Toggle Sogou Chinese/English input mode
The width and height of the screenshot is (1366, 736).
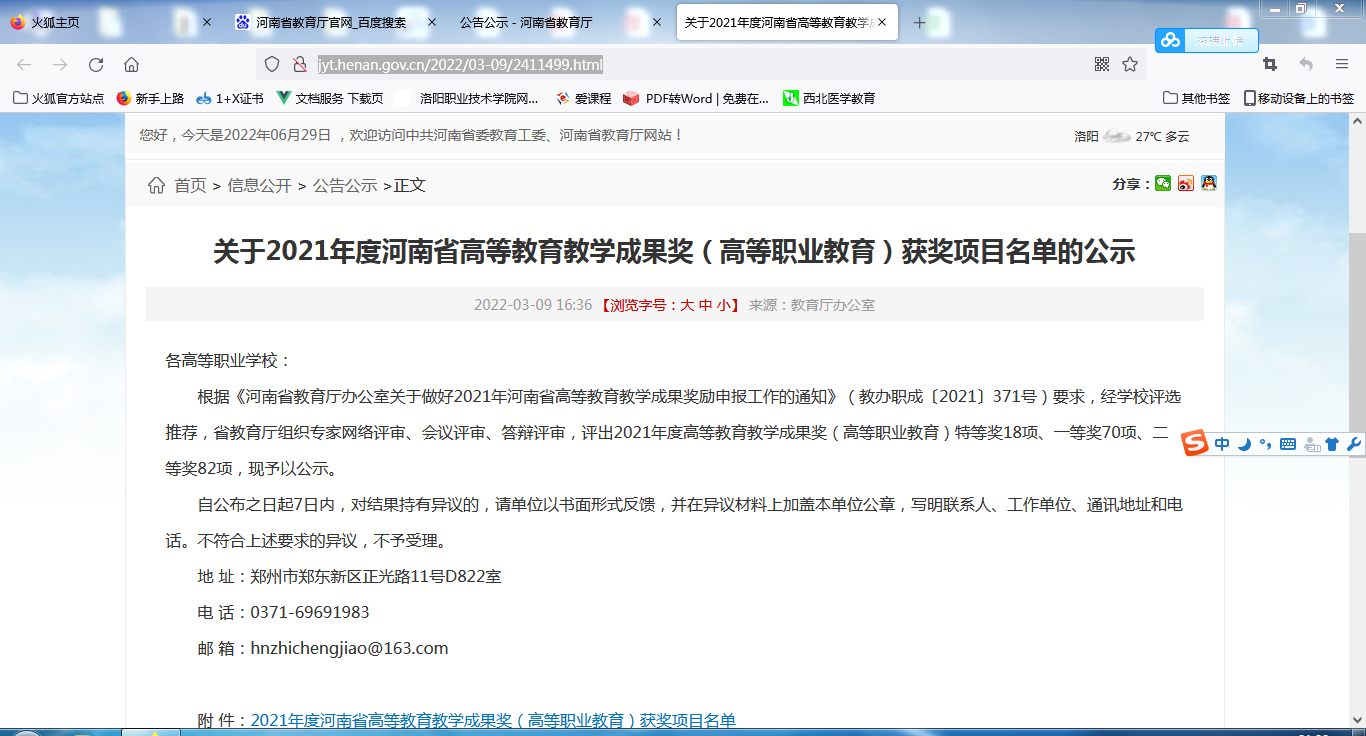(1222, 444)
